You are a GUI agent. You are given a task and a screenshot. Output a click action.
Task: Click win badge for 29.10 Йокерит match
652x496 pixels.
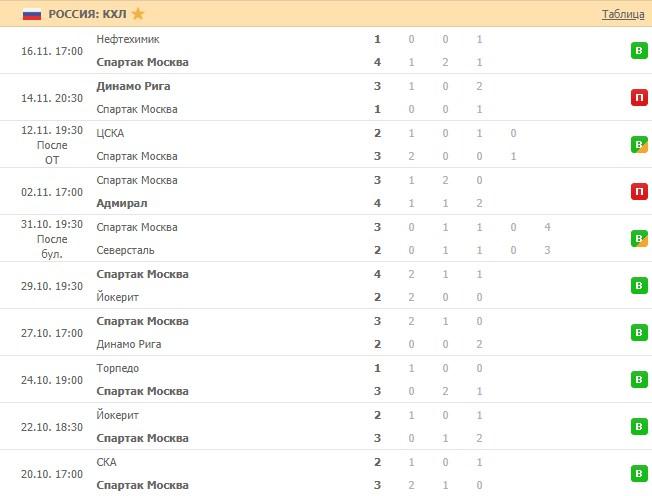638,286
